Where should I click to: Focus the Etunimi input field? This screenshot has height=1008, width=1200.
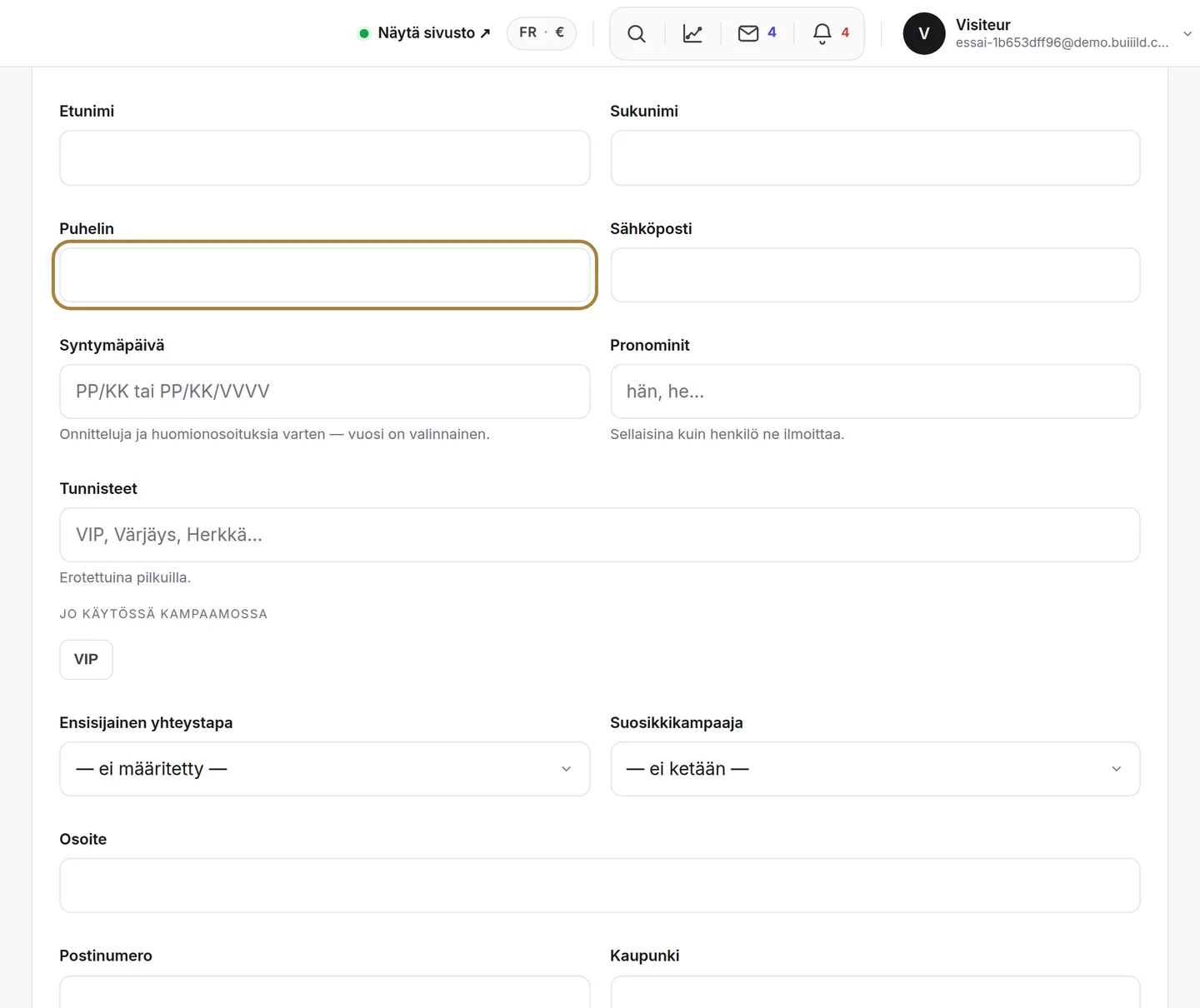[325, 157]
